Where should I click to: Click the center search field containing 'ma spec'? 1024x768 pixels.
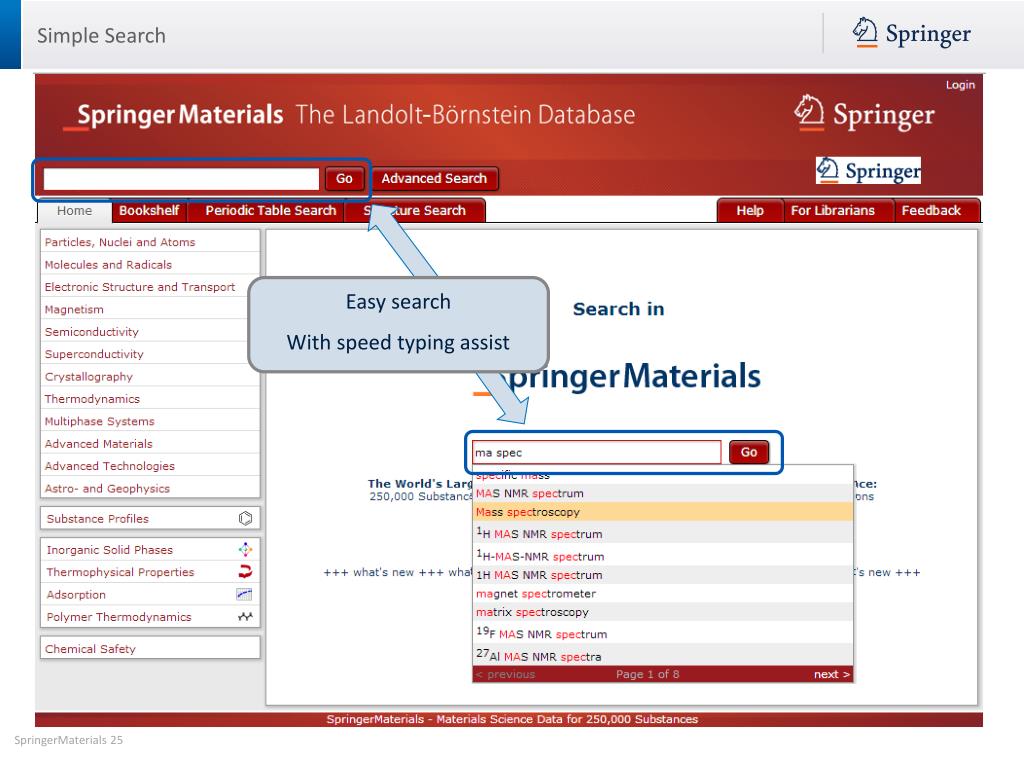point(596,453)
